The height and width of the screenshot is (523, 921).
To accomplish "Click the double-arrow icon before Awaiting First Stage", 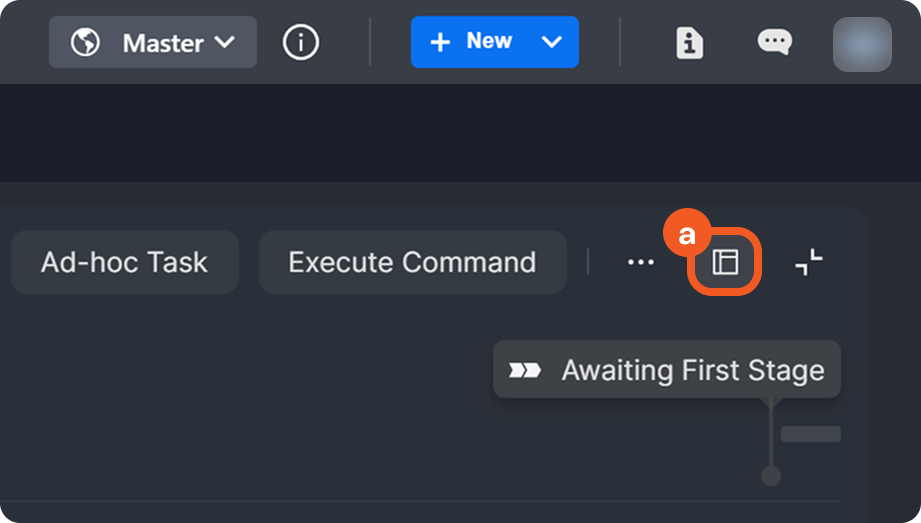I will click(x=525, y=370).
